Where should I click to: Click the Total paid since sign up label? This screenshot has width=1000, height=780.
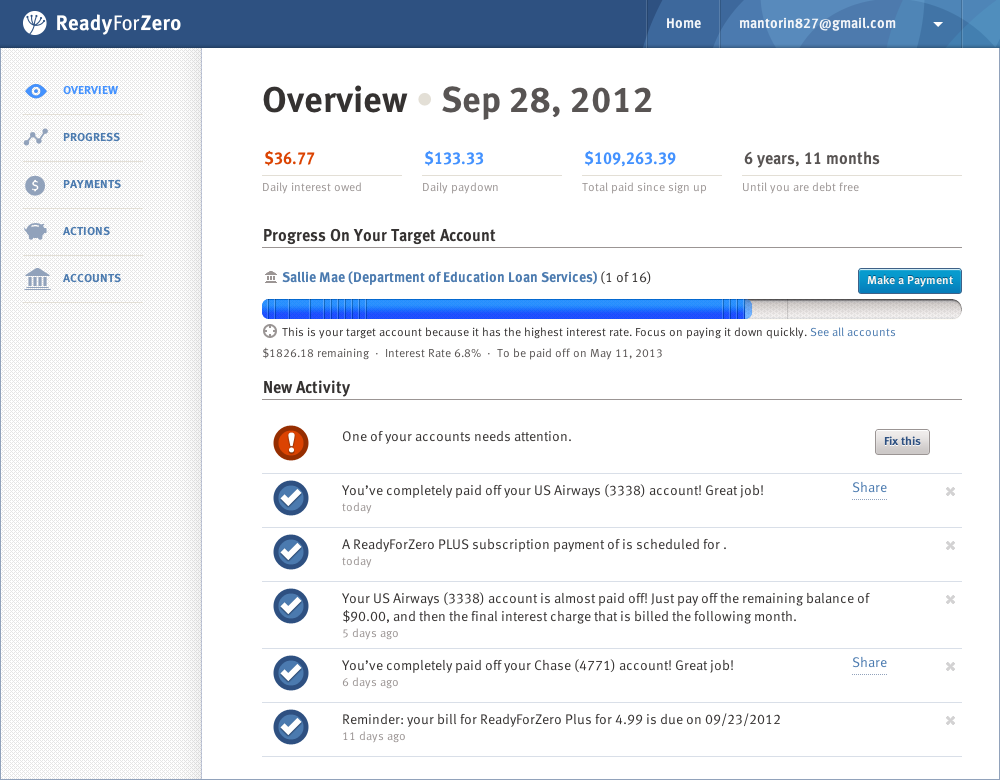click(644, 188)
